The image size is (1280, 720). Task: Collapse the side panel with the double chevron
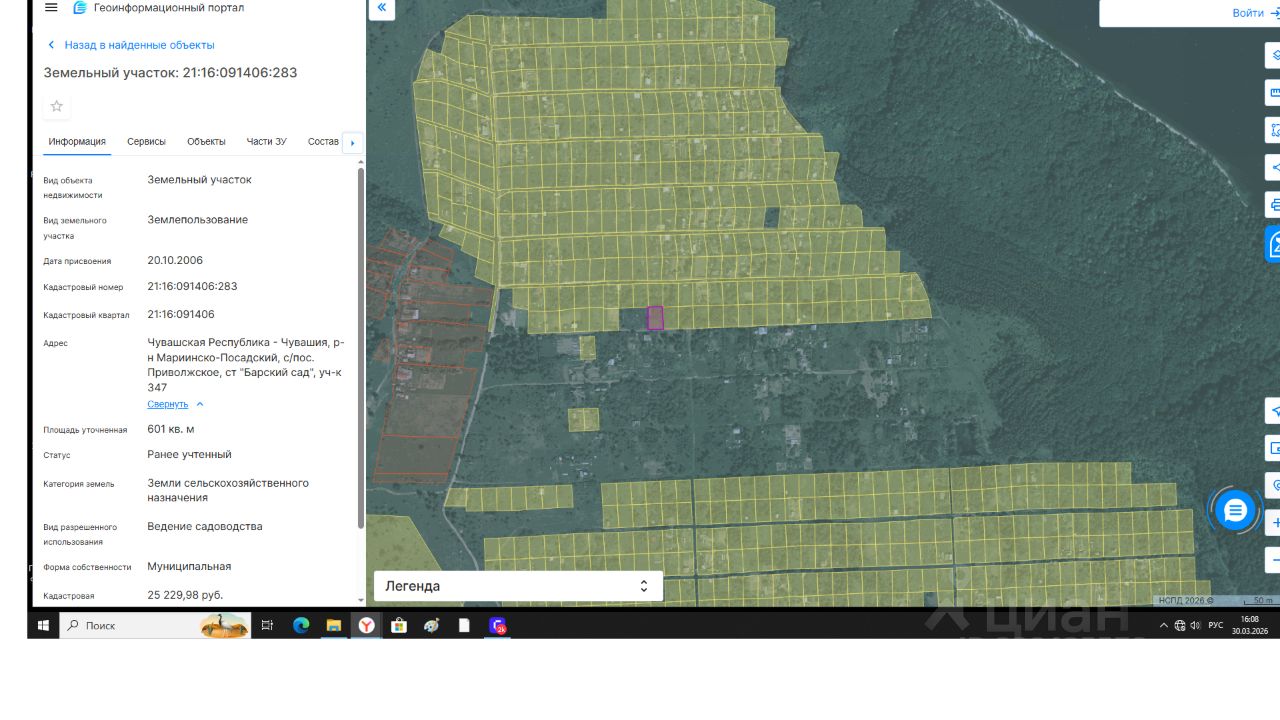tap(381, 9)
